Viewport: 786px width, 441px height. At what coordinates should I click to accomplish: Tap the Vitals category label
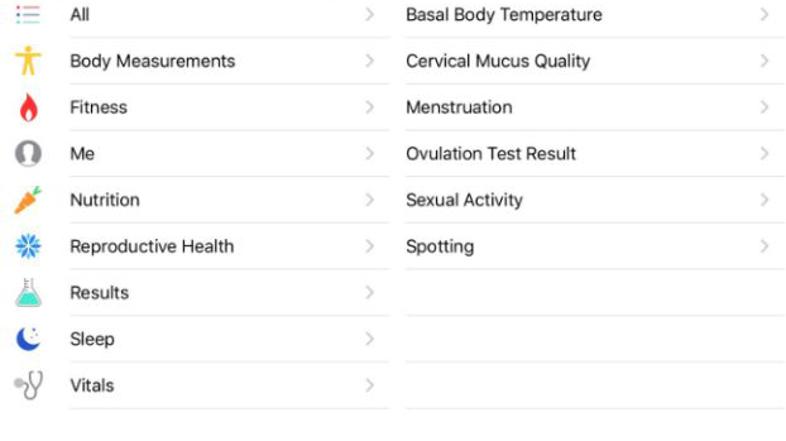(x=92, y=385)
